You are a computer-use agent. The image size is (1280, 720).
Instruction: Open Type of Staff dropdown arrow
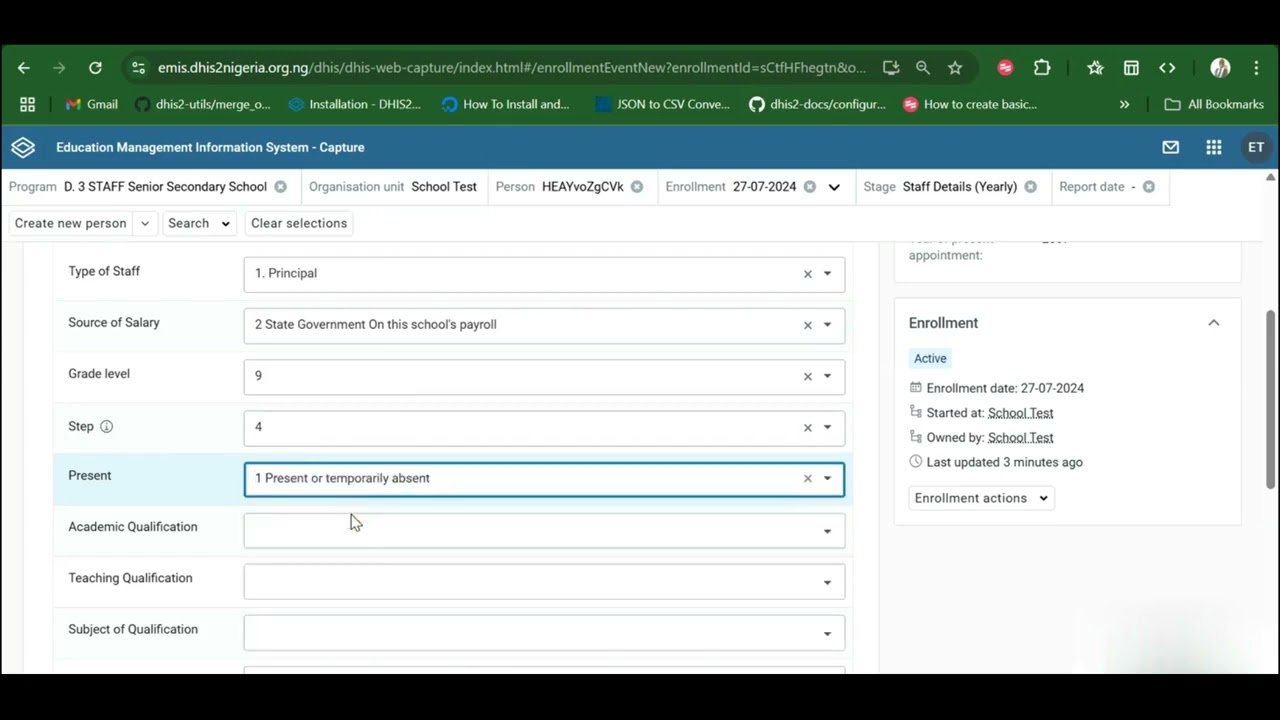pos(827,274)
